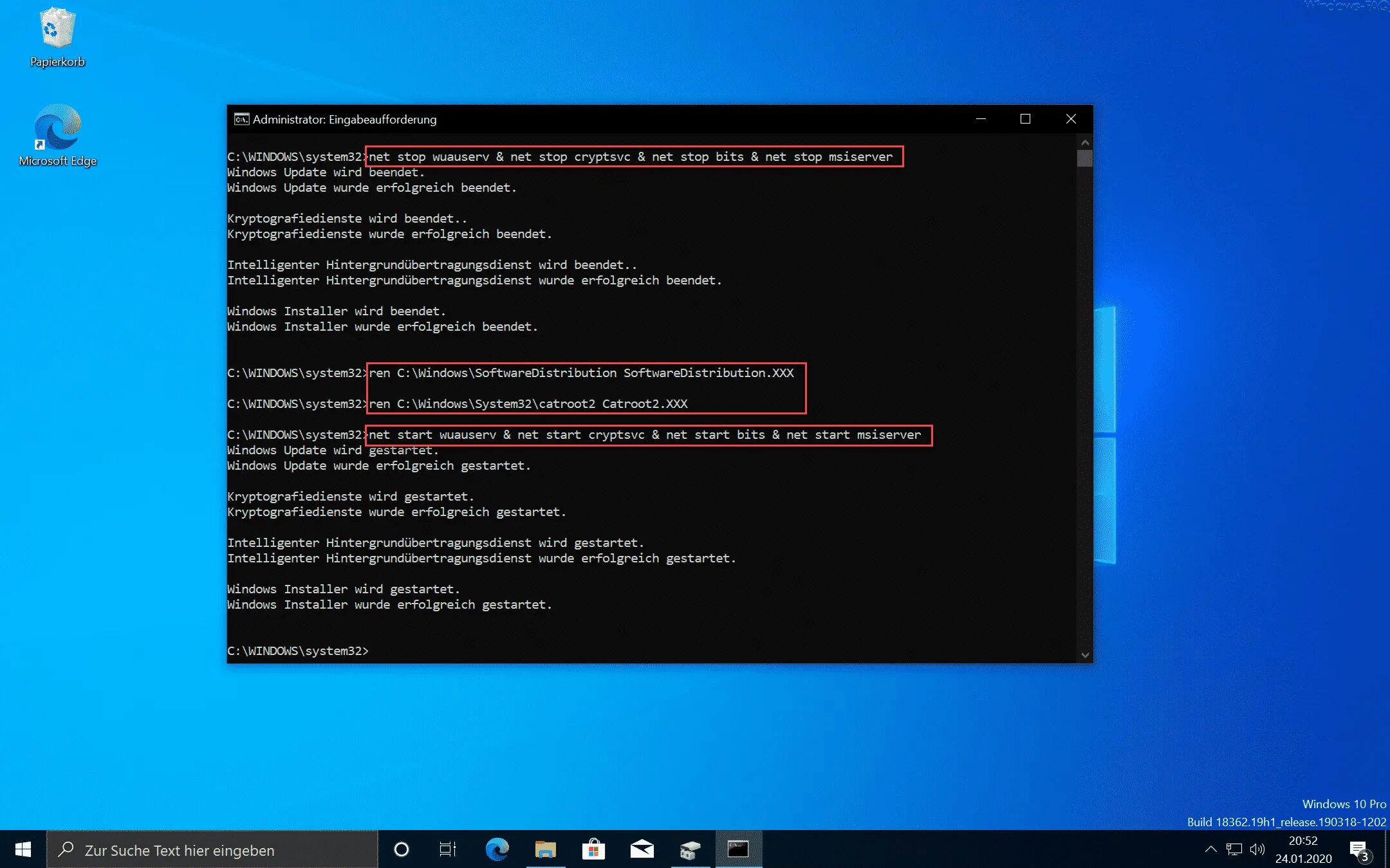
Task: Click the command prompt title bar icon
Action: pyautogui.click(x=241, y=119)
